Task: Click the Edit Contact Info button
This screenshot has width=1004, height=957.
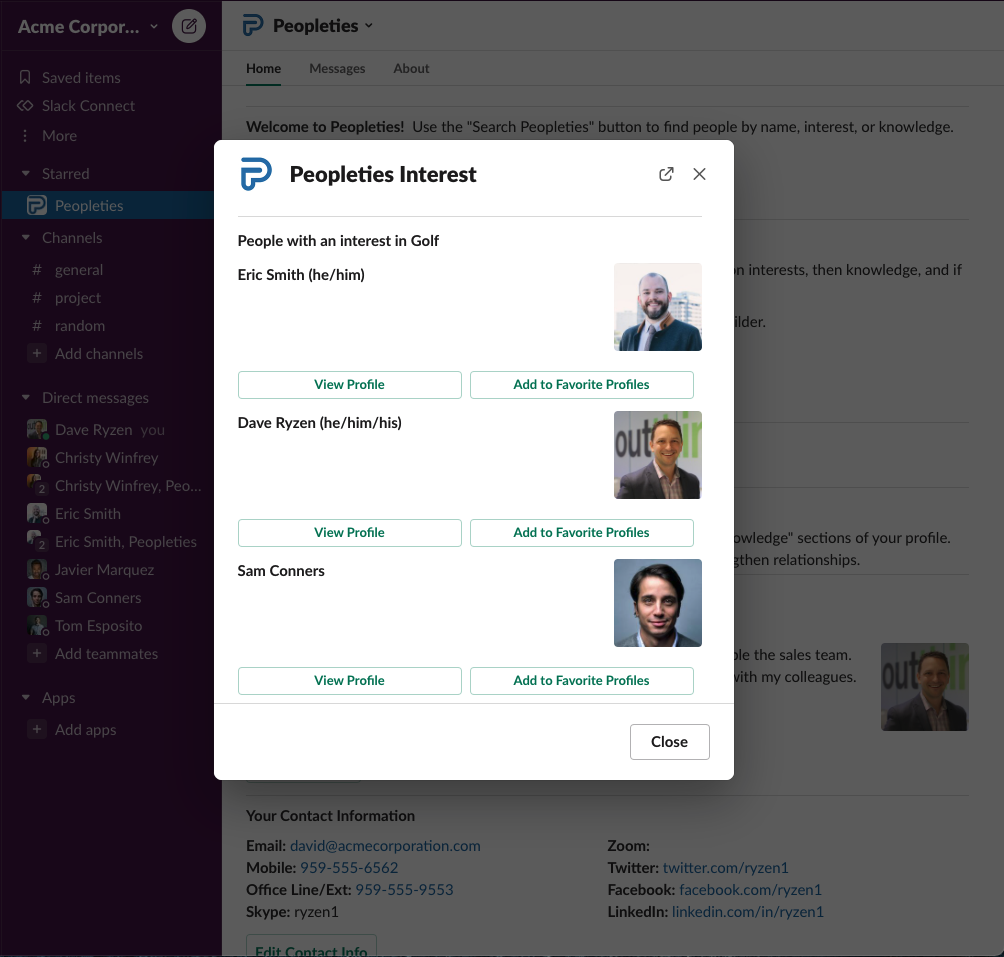Action: click(x=311, y=945)
